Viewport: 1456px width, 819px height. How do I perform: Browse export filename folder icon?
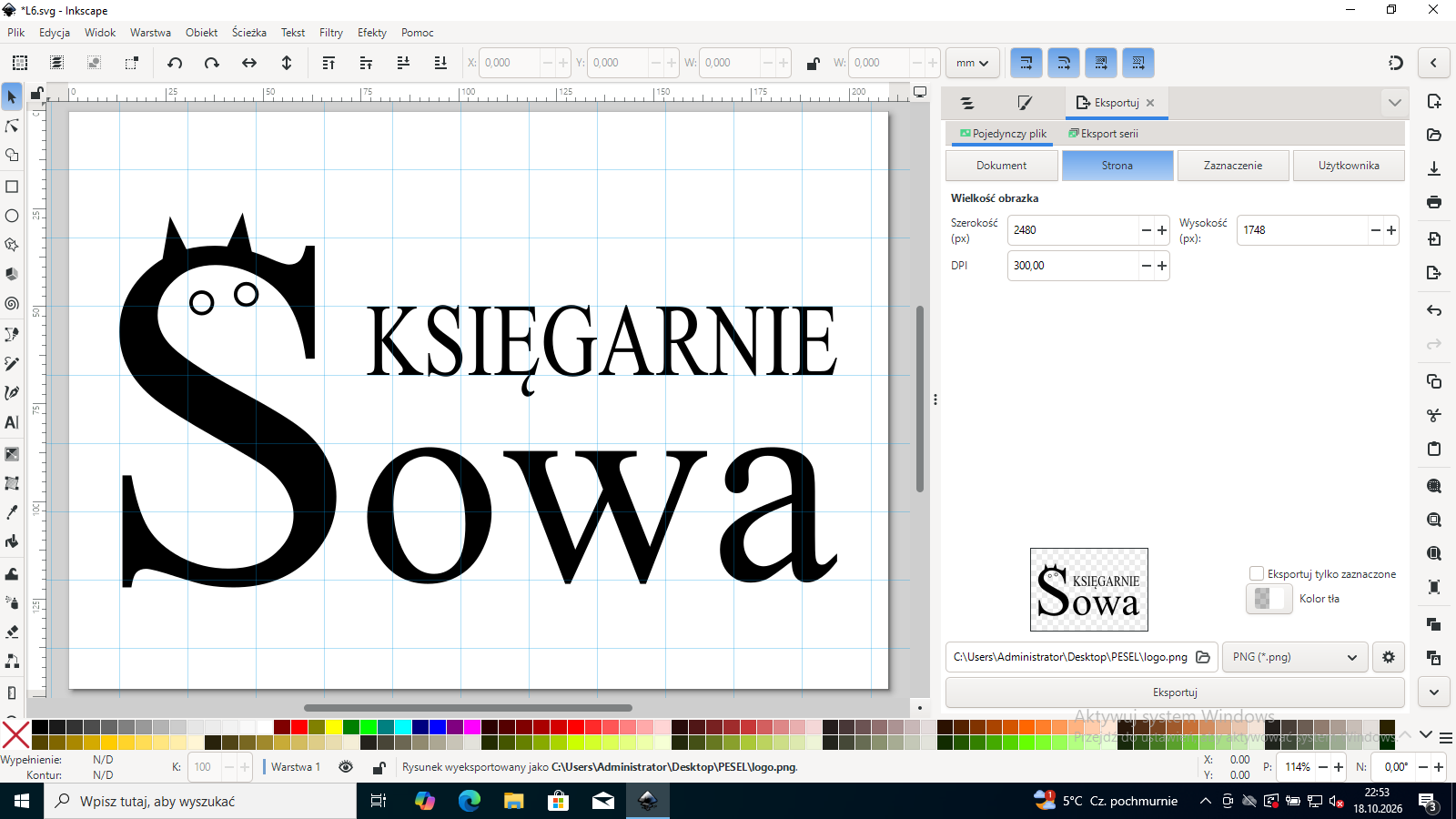point(1203,657)
